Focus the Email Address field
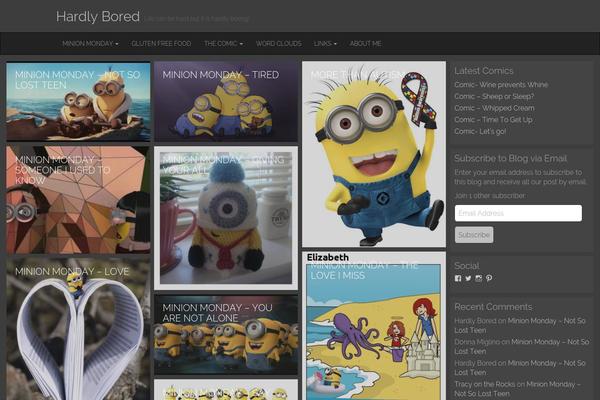 (x=518, y=213)
